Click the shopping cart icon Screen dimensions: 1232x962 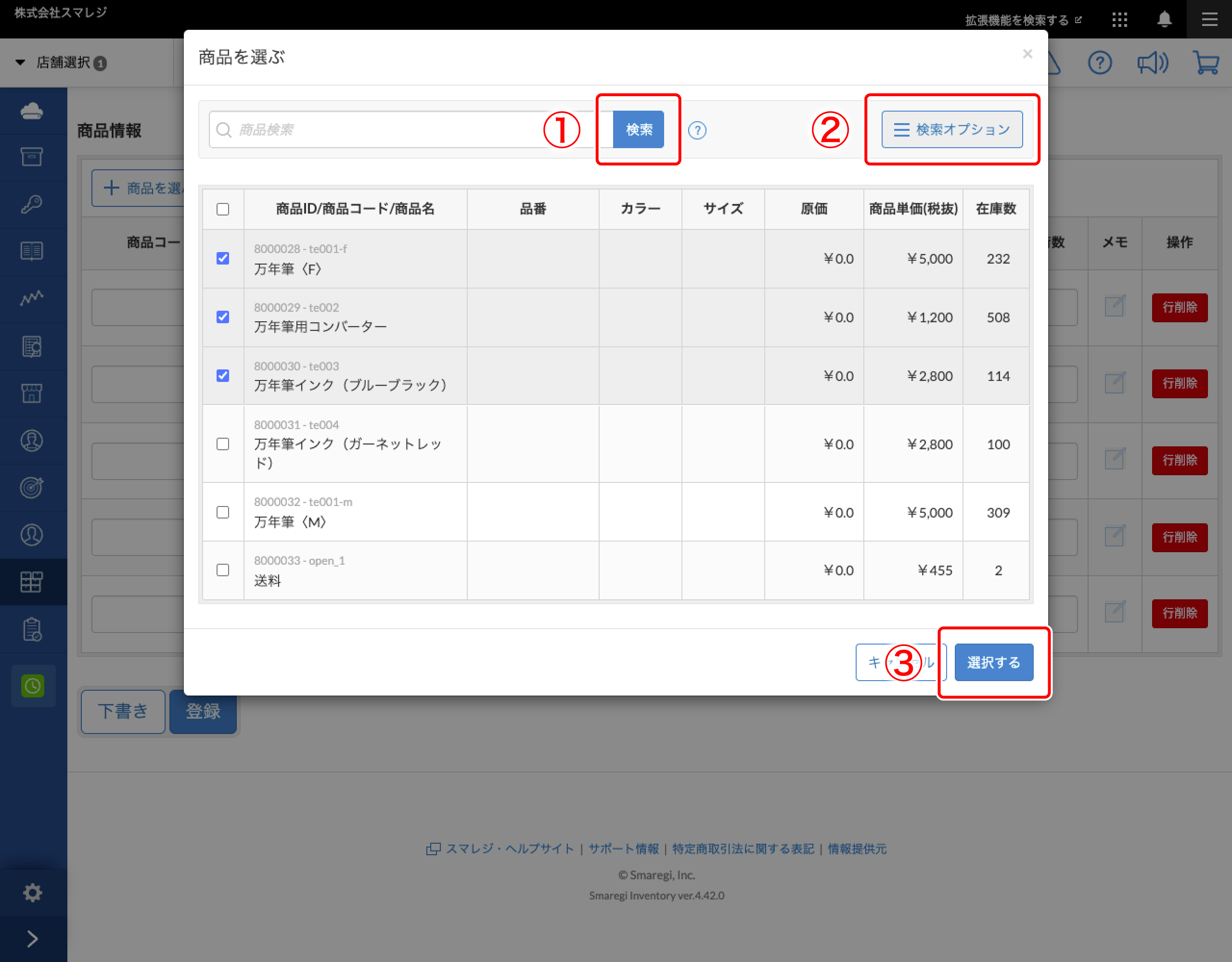[x=1206, y=63]
